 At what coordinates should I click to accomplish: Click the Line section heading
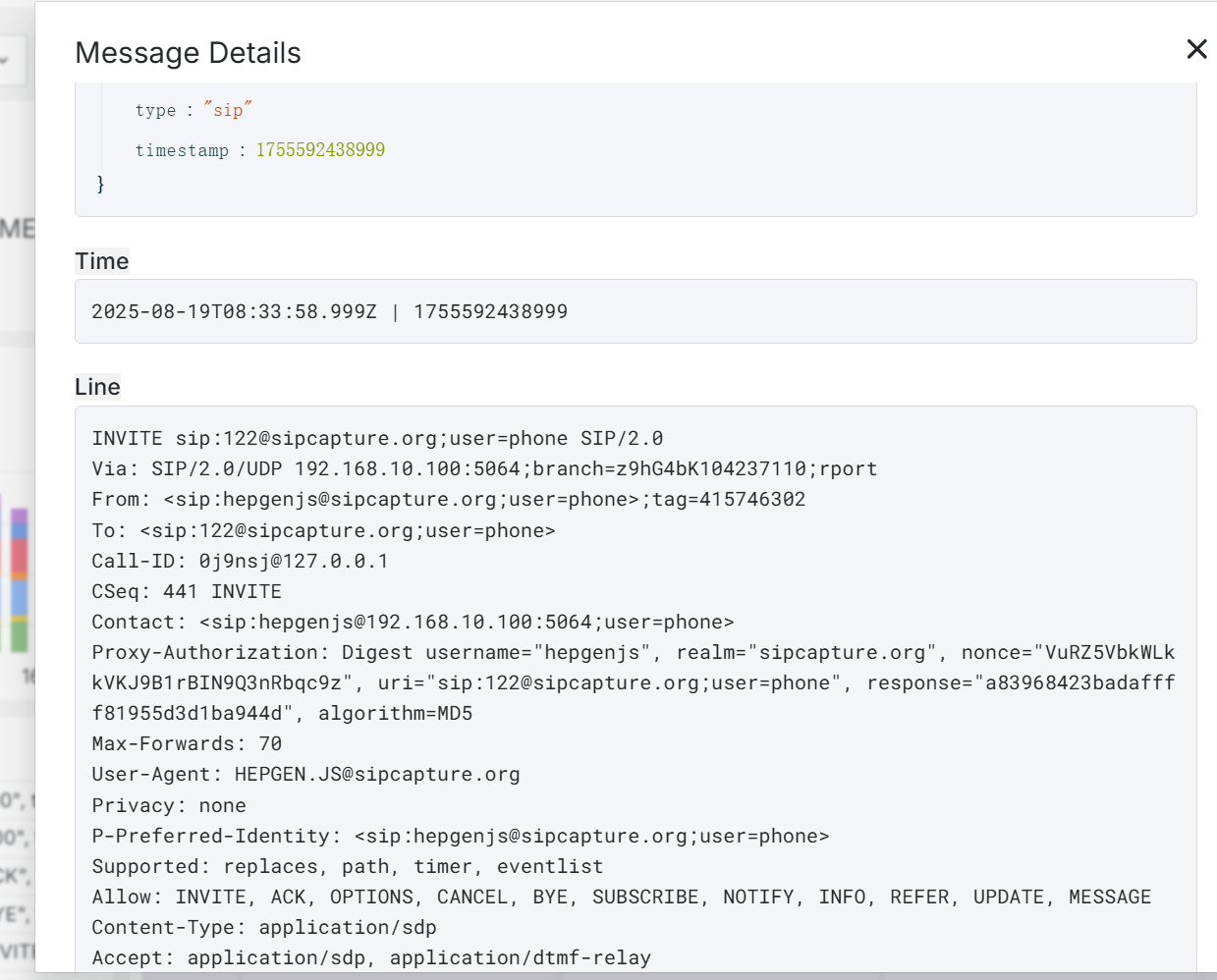(97, 387)
